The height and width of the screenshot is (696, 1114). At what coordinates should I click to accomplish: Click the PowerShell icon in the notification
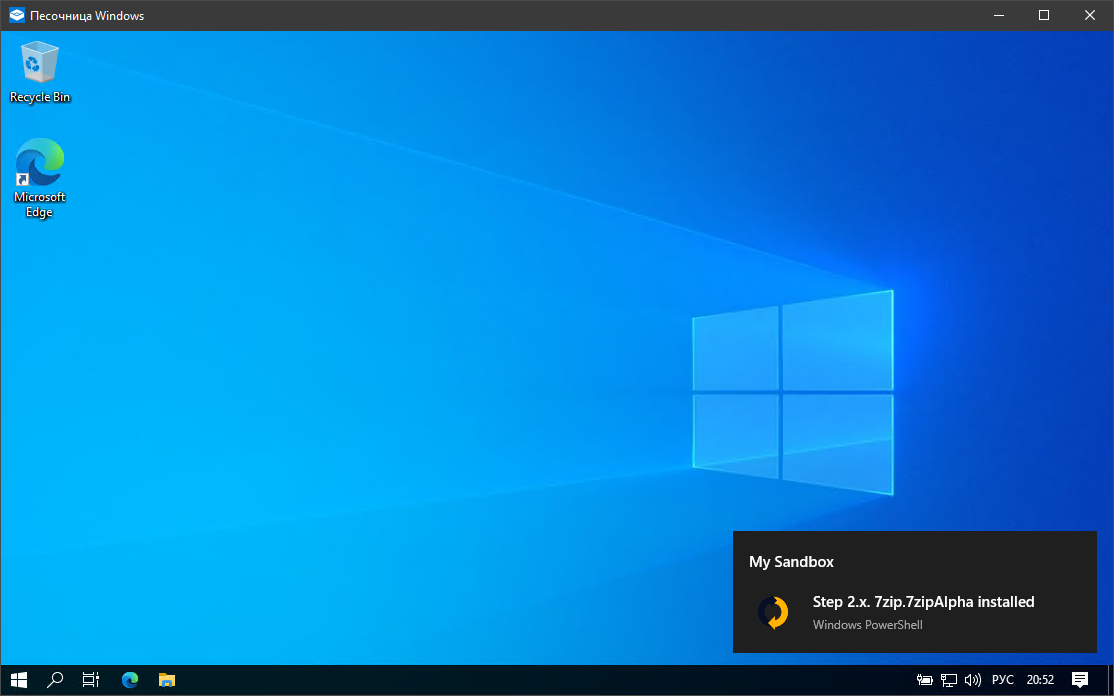point(773,612)
